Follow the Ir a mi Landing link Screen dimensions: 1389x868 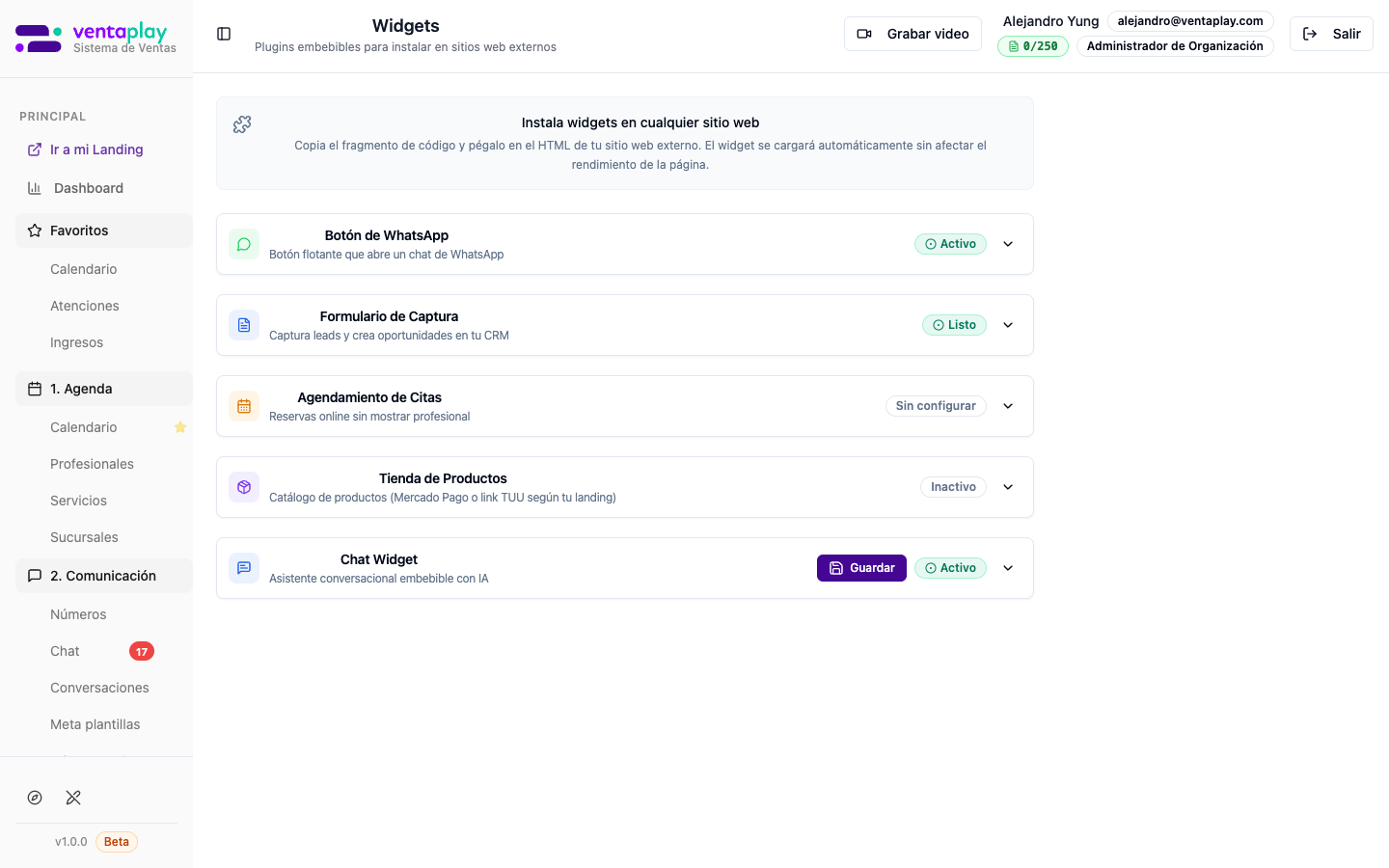pos(95,149)
